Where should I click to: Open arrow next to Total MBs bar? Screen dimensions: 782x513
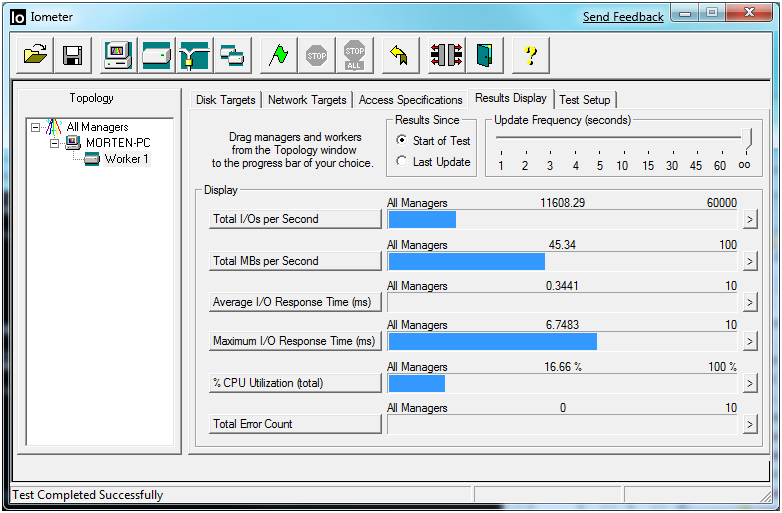point(750,261)
